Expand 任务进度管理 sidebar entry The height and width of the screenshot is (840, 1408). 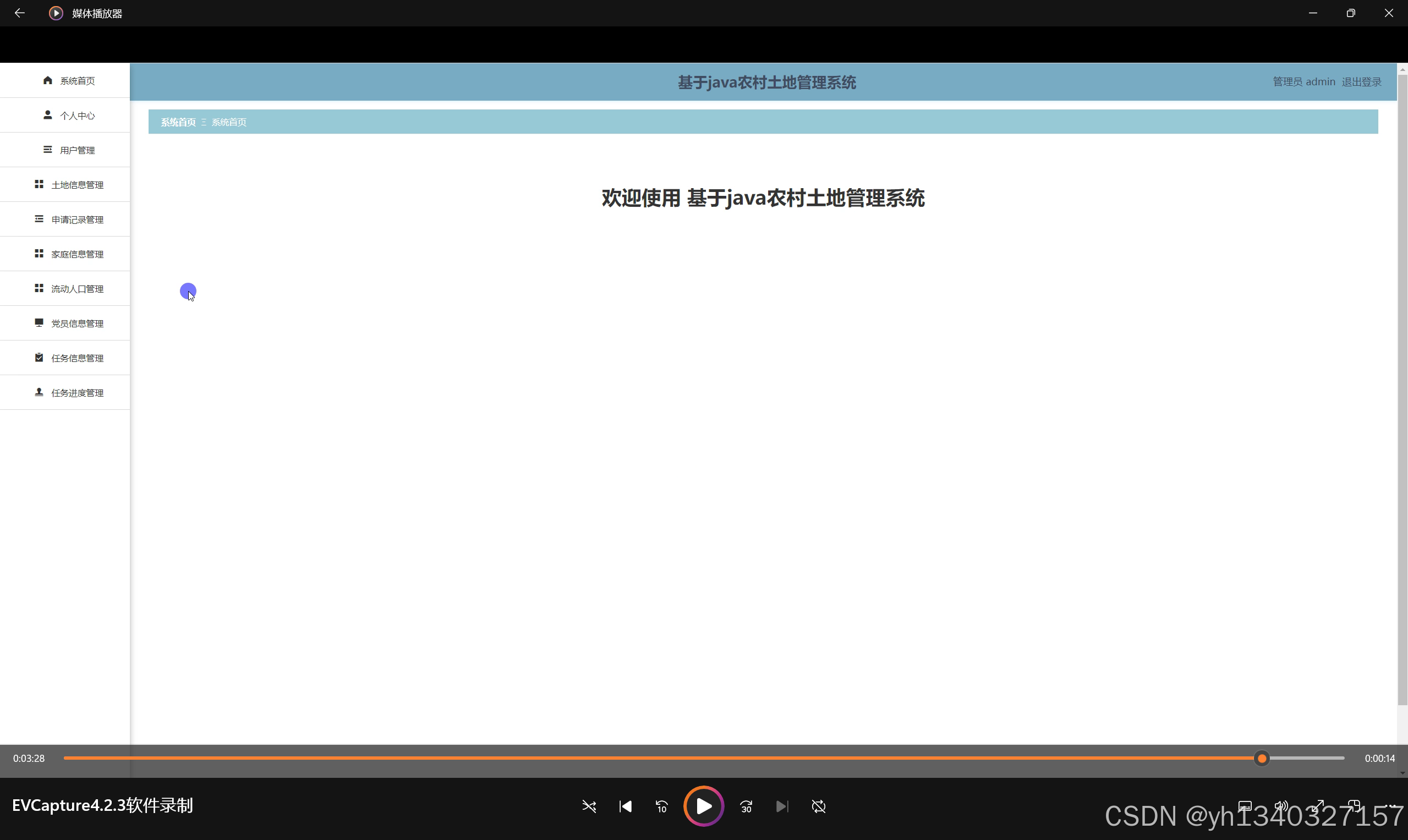[x=69, y=392]
